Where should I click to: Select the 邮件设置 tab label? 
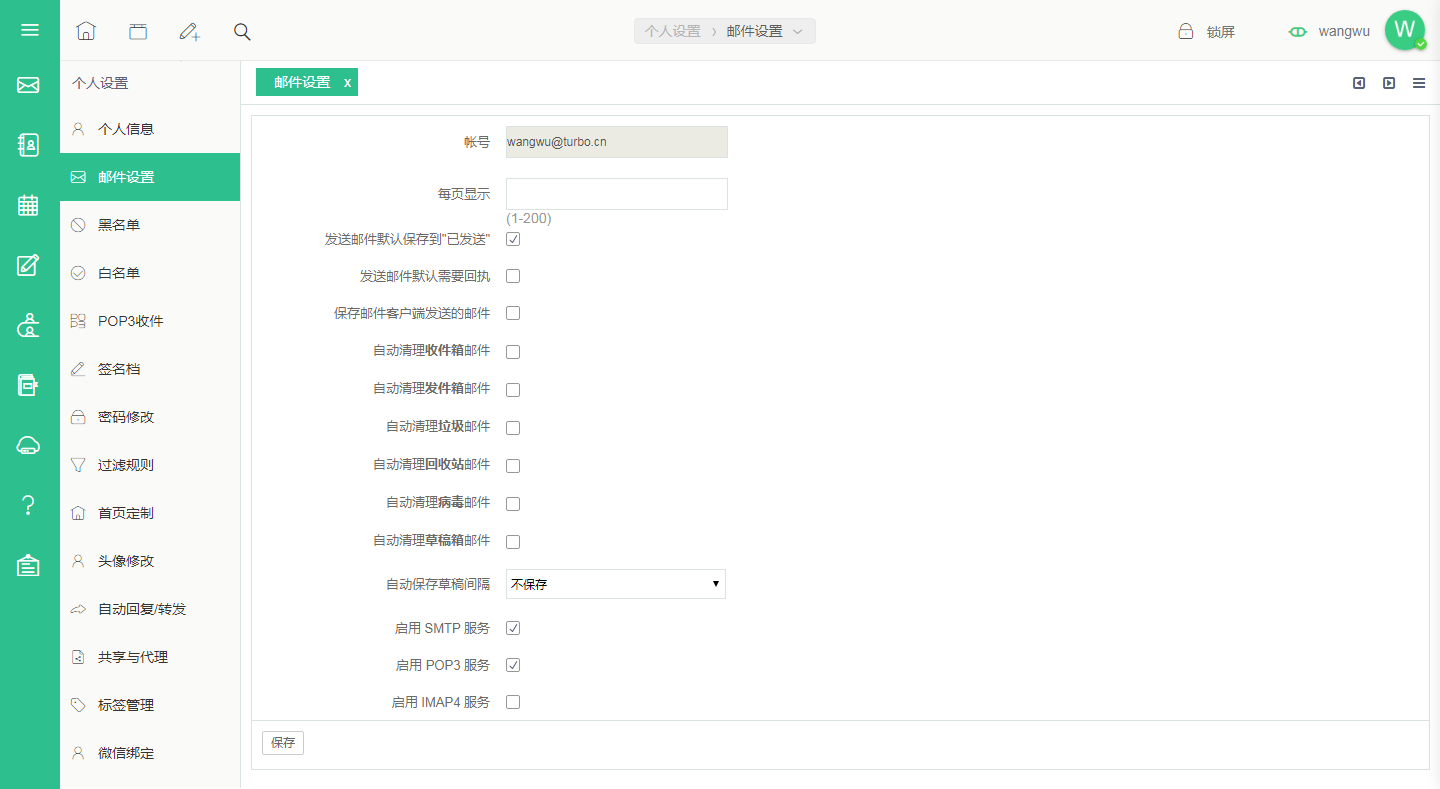point(302,83)
